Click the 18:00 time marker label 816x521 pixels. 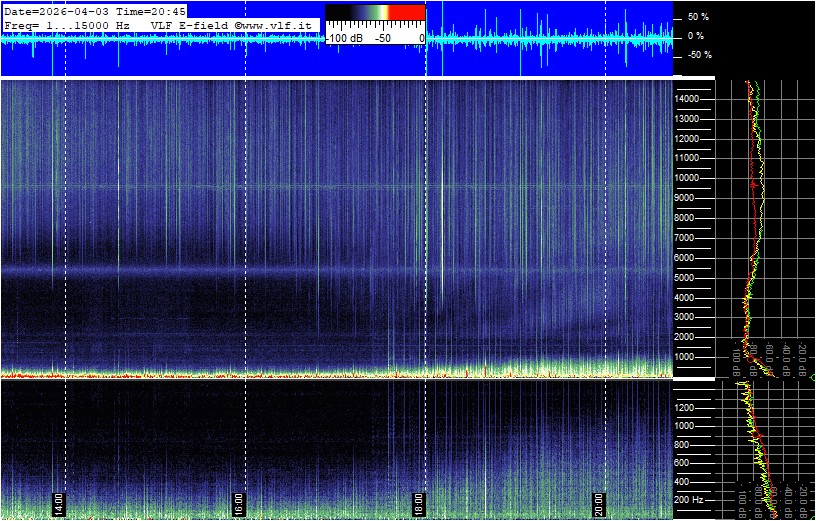pyautogui.click(x=418, y=504)
